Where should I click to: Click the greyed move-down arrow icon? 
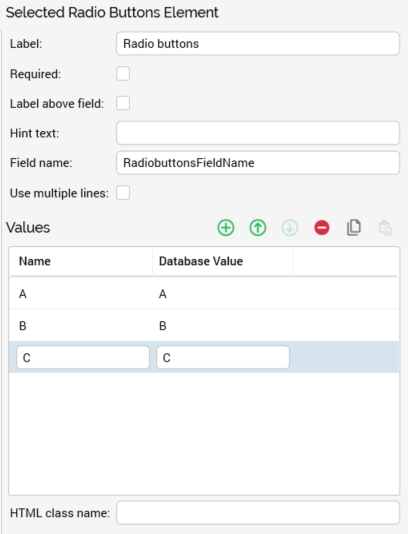(x=290, y=227)
